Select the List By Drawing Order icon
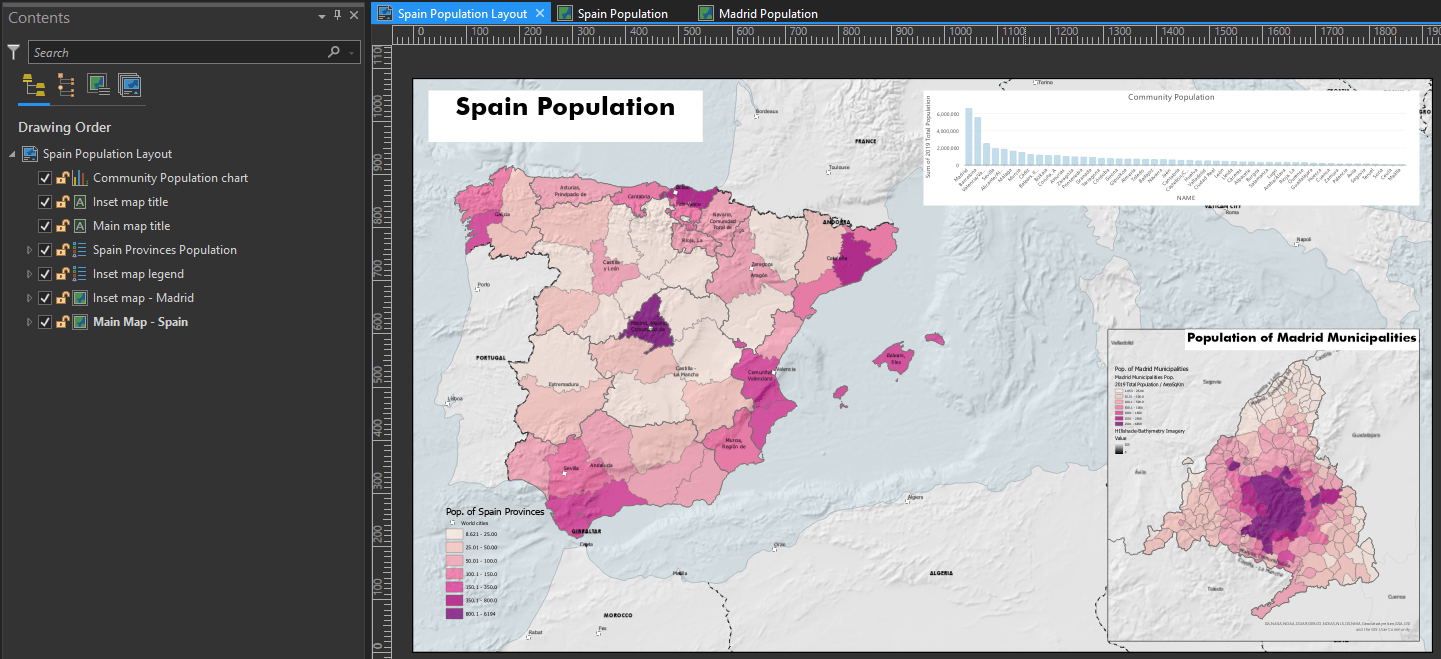The width and height of the screenshot is (1441, 659). click(x=33, y=85)
